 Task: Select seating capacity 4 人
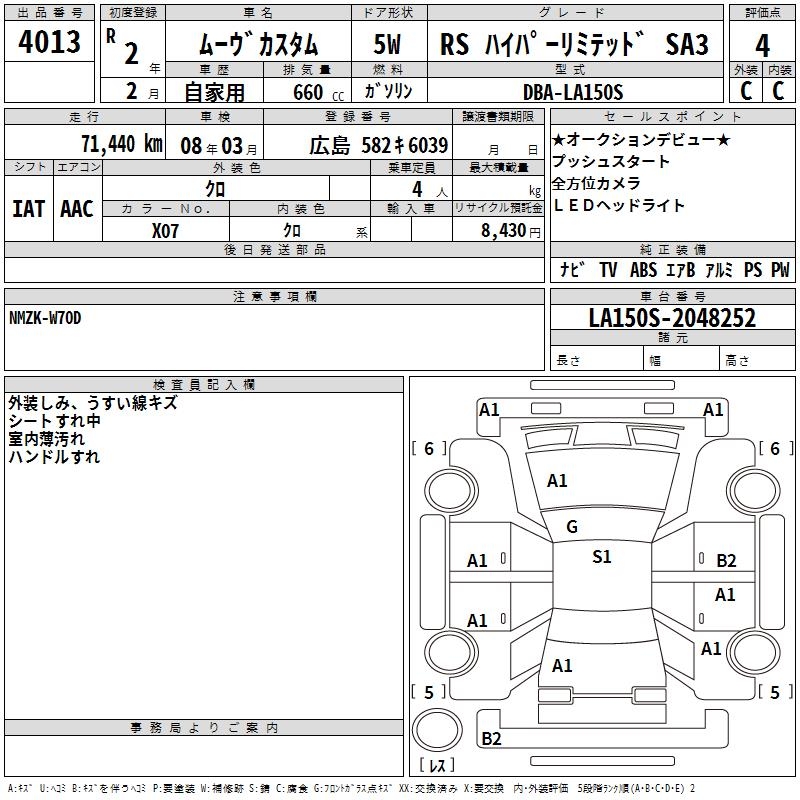pyautogui.click(x=430, y=190)
